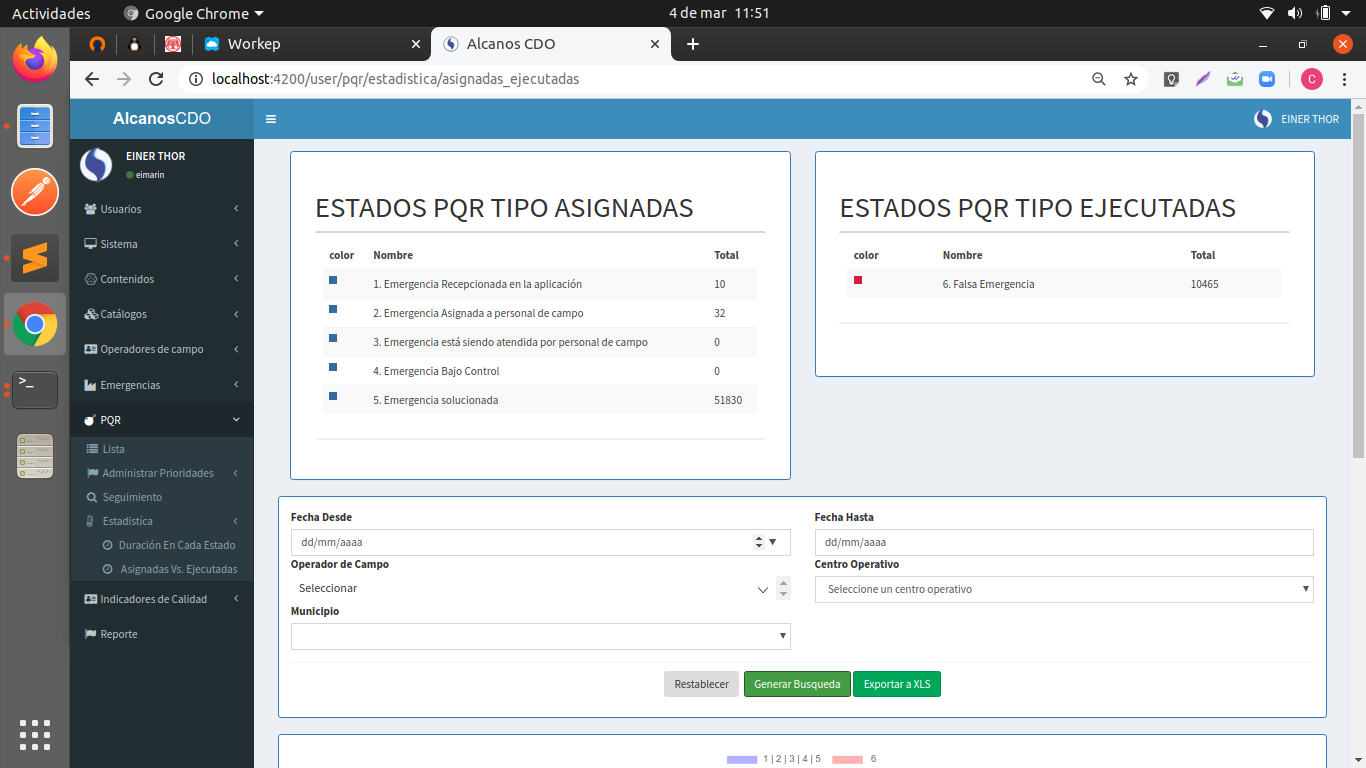Open the Chrome zoom magnifier icon
The height and width of the screenshot is (768, 1366).
(1099, 79)
